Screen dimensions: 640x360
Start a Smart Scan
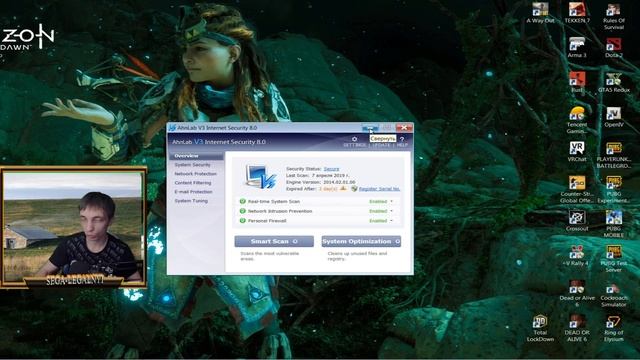(274, 241)
